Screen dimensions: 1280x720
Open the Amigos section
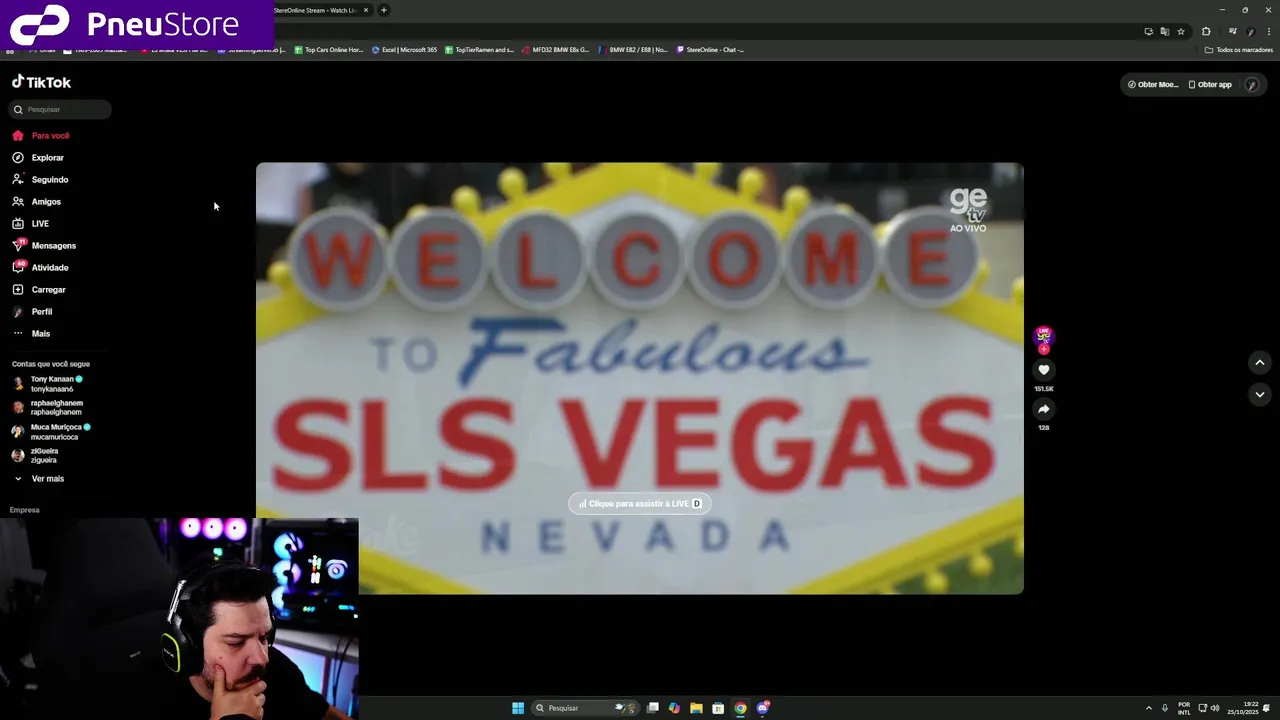[x=37, y=202]
